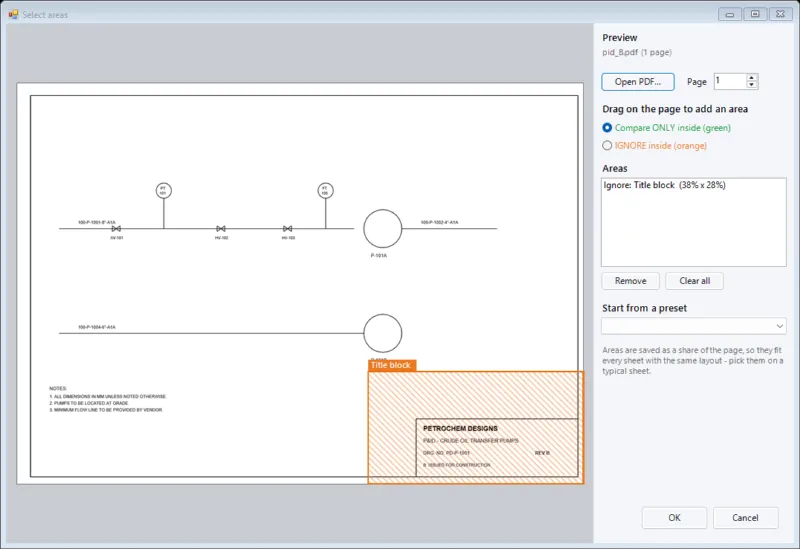Image resolution: width=800 pixels, height=549 pixels.
Task: Click into the Page number field
Action: [x=730, y=81]
